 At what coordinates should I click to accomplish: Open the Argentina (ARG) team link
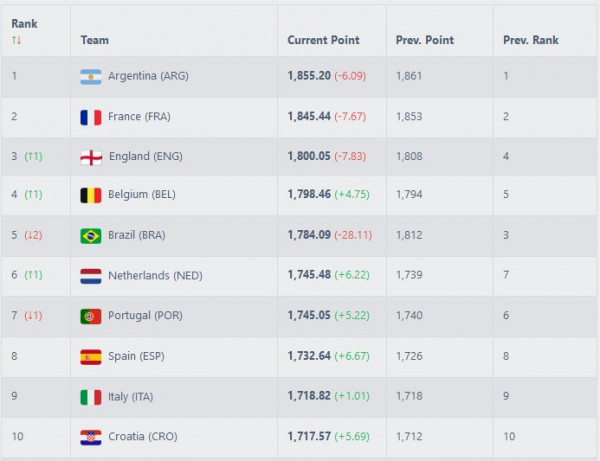click(148, 76)
